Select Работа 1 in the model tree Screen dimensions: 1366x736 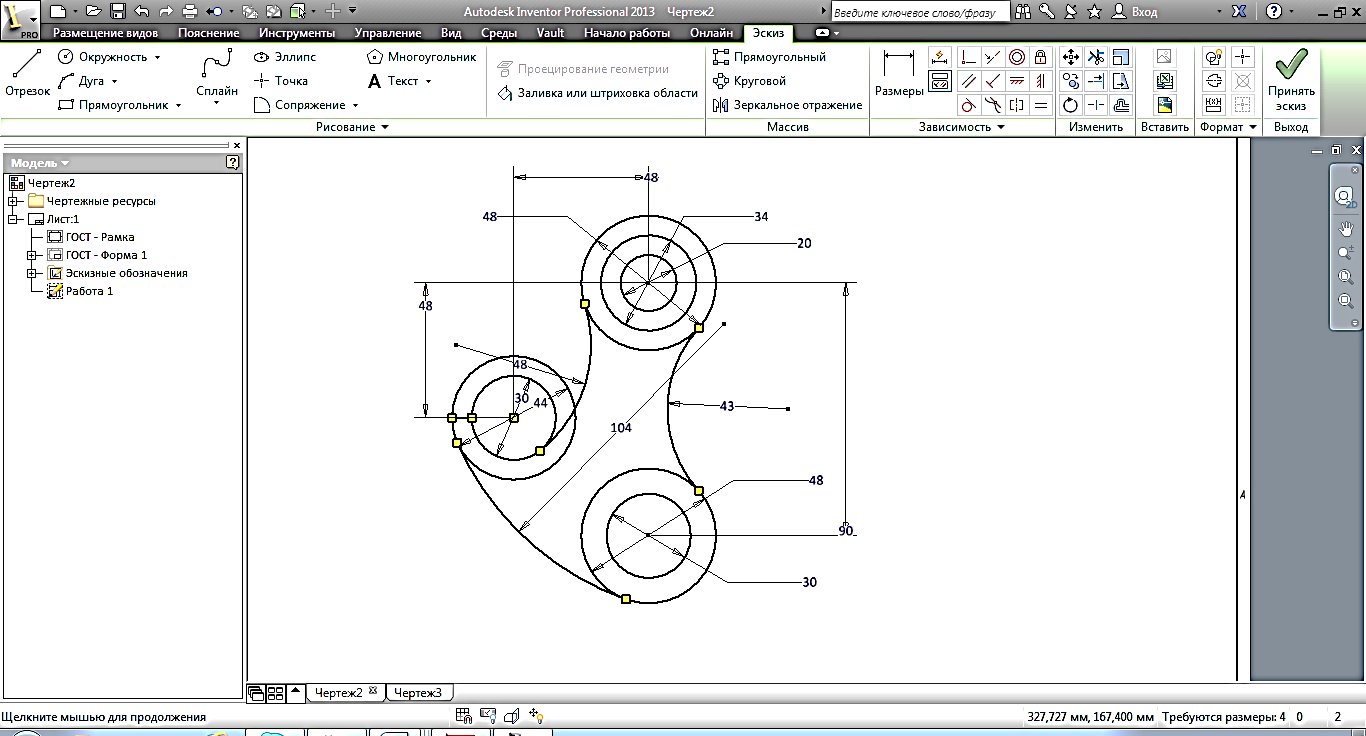tap(80, 291)
